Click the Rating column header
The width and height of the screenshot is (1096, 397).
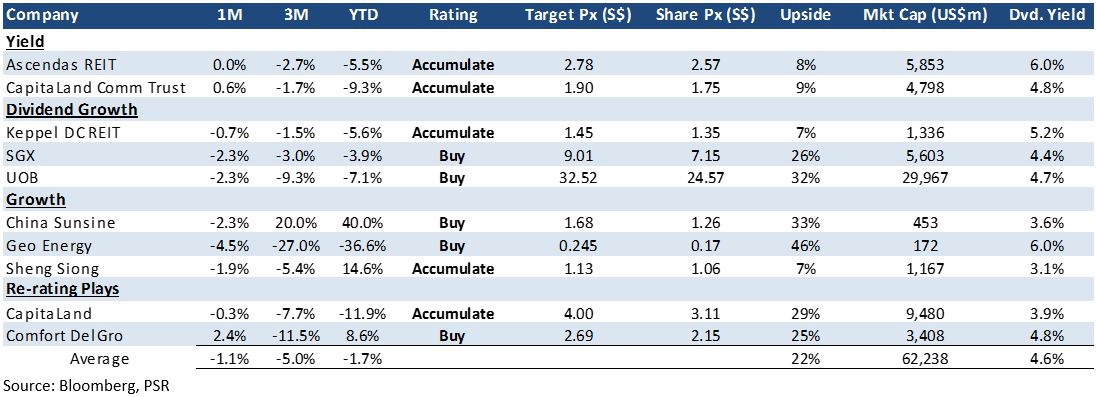[x=453, y=15]
